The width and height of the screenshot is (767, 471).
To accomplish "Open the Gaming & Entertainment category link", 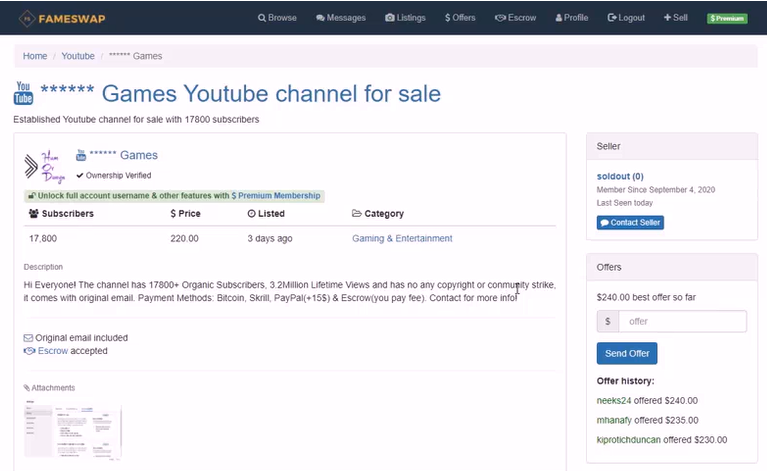I will (x=402, y=238).
